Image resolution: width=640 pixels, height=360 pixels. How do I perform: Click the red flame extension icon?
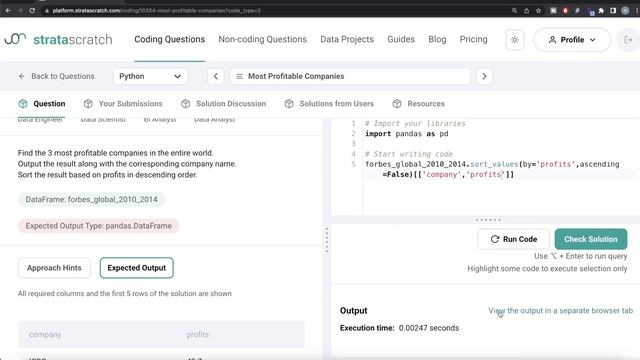565,11
